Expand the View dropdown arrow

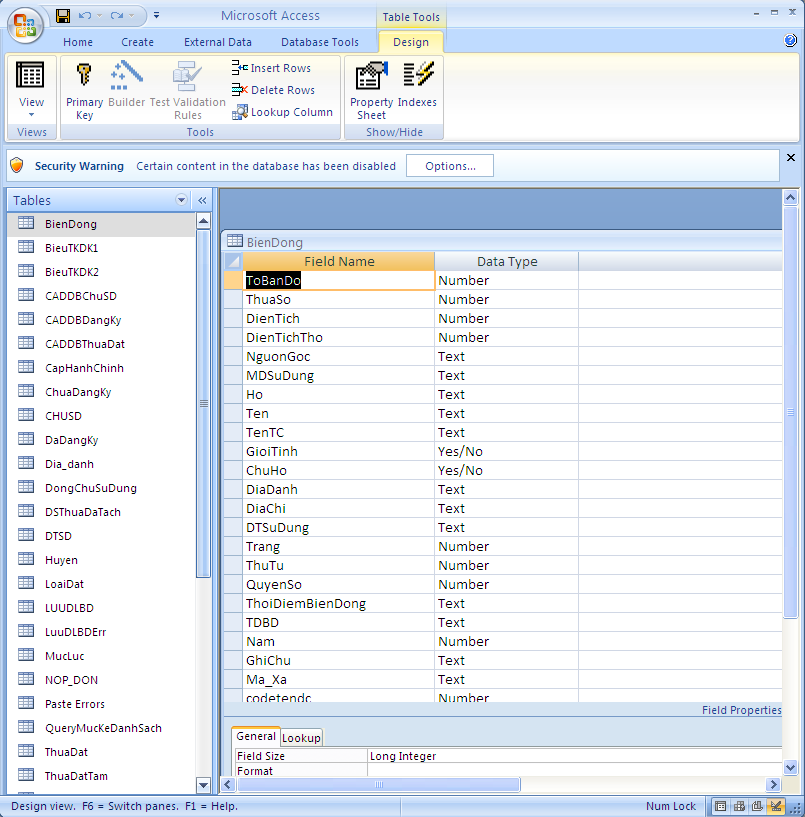31,114
